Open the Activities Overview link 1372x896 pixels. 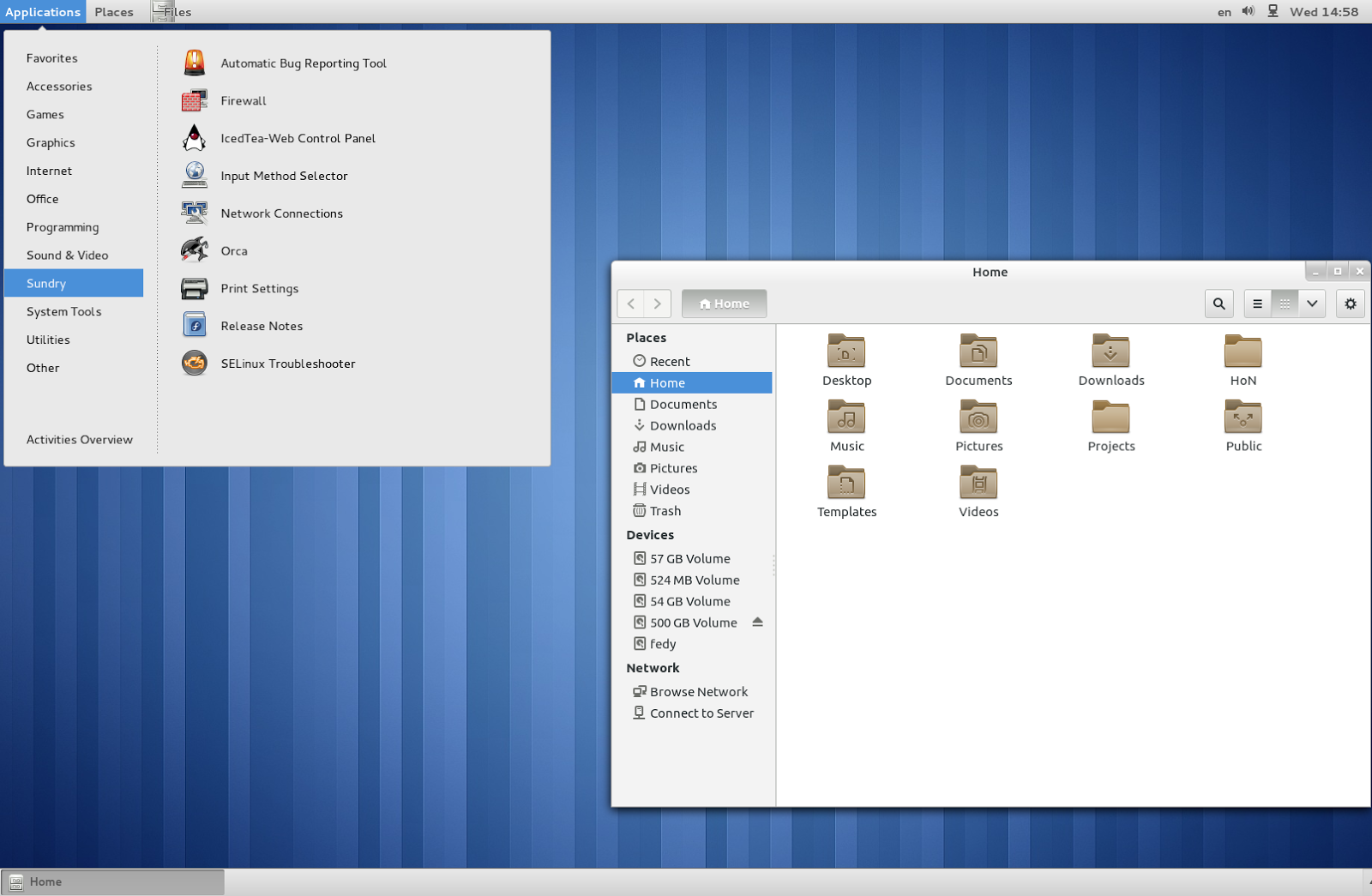79,439
